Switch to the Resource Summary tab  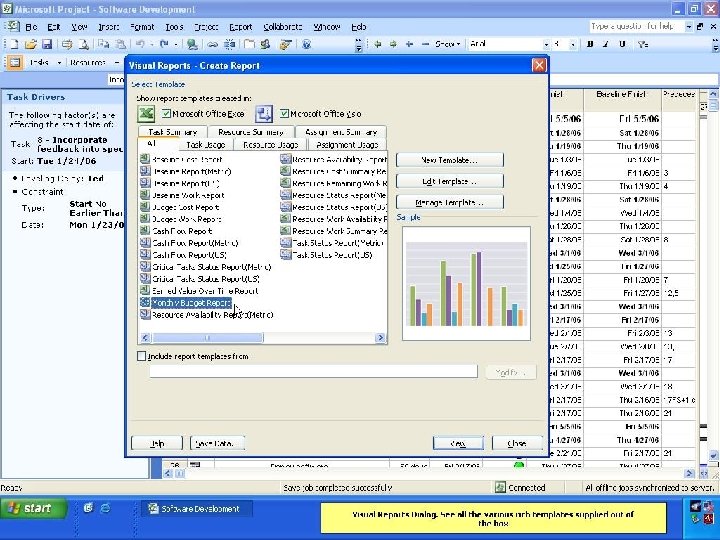pyautogui.click(x=251, y=132)
